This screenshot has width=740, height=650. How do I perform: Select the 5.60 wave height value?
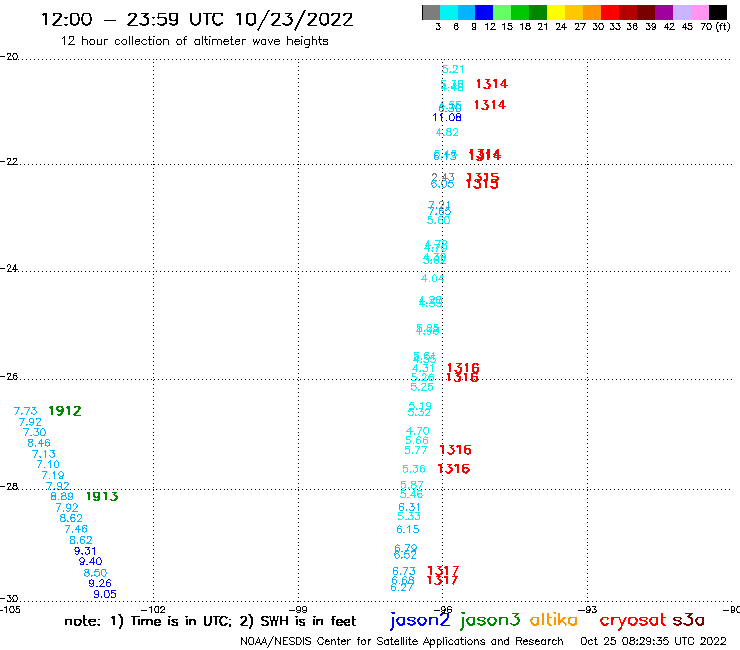coord(438,220)
